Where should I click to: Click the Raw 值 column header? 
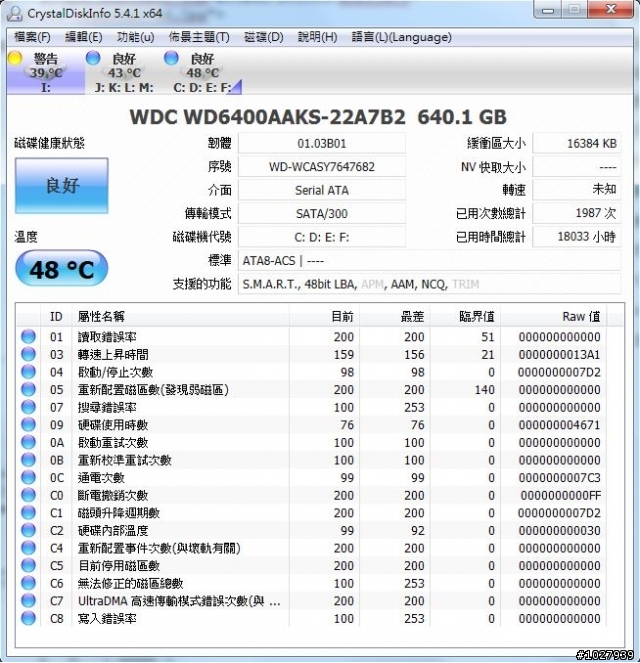(554, 316)
